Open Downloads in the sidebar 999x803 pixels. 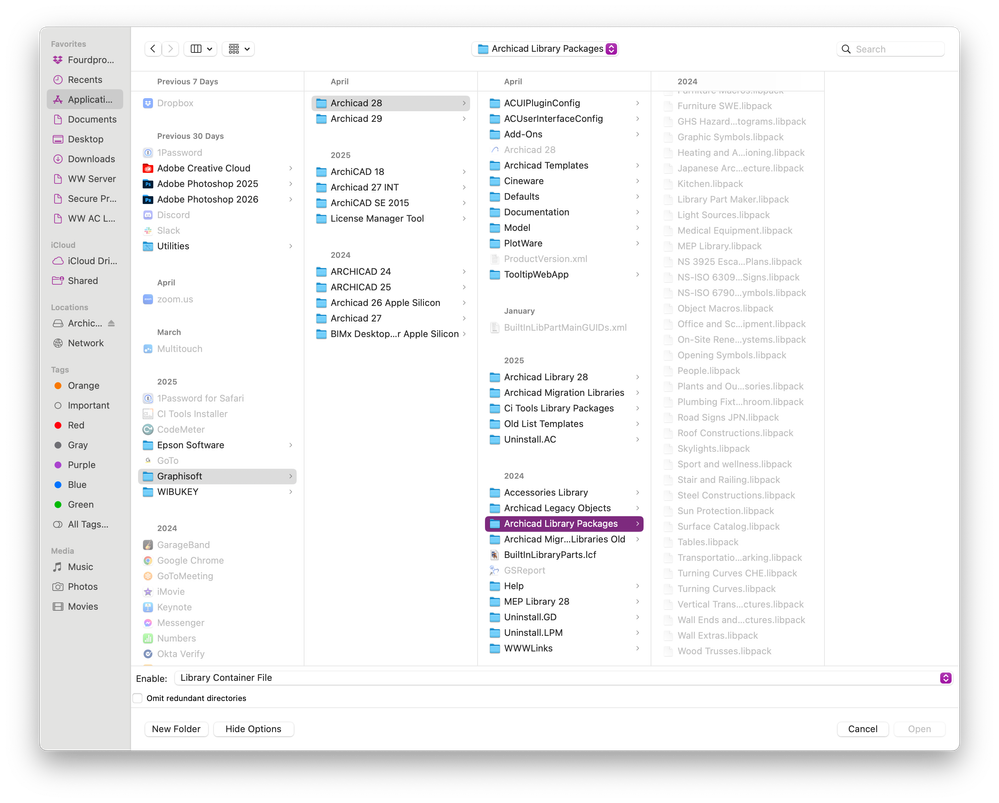[85, 159]
